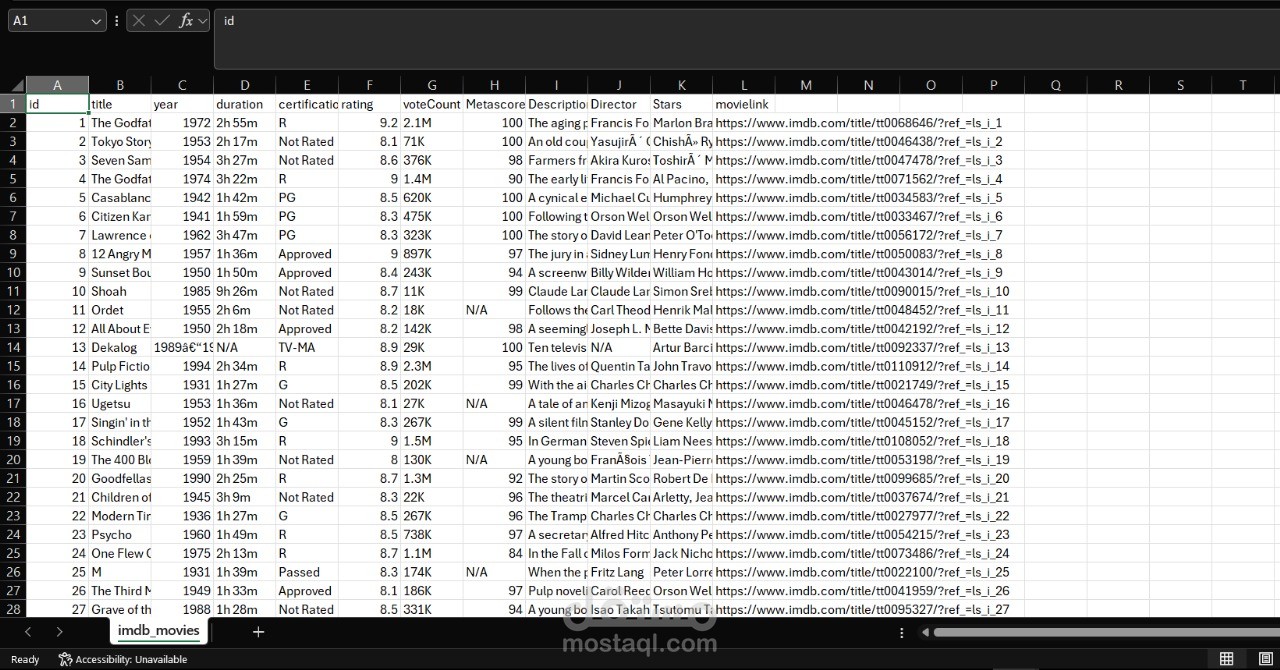Image resolution: width=1280 pixels, height=670 pixels.
Task: Click the movielink header cell
Action: pos(744,104)
